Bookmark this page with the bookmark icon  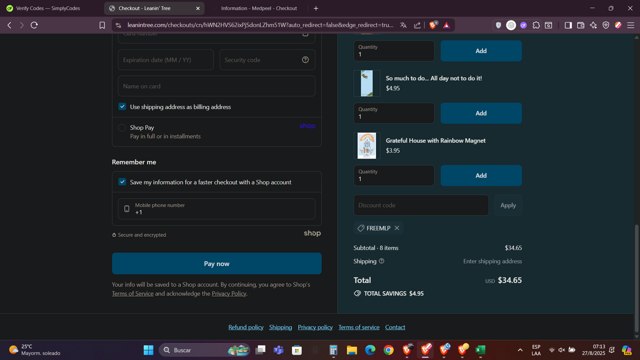tap(102, 25)
